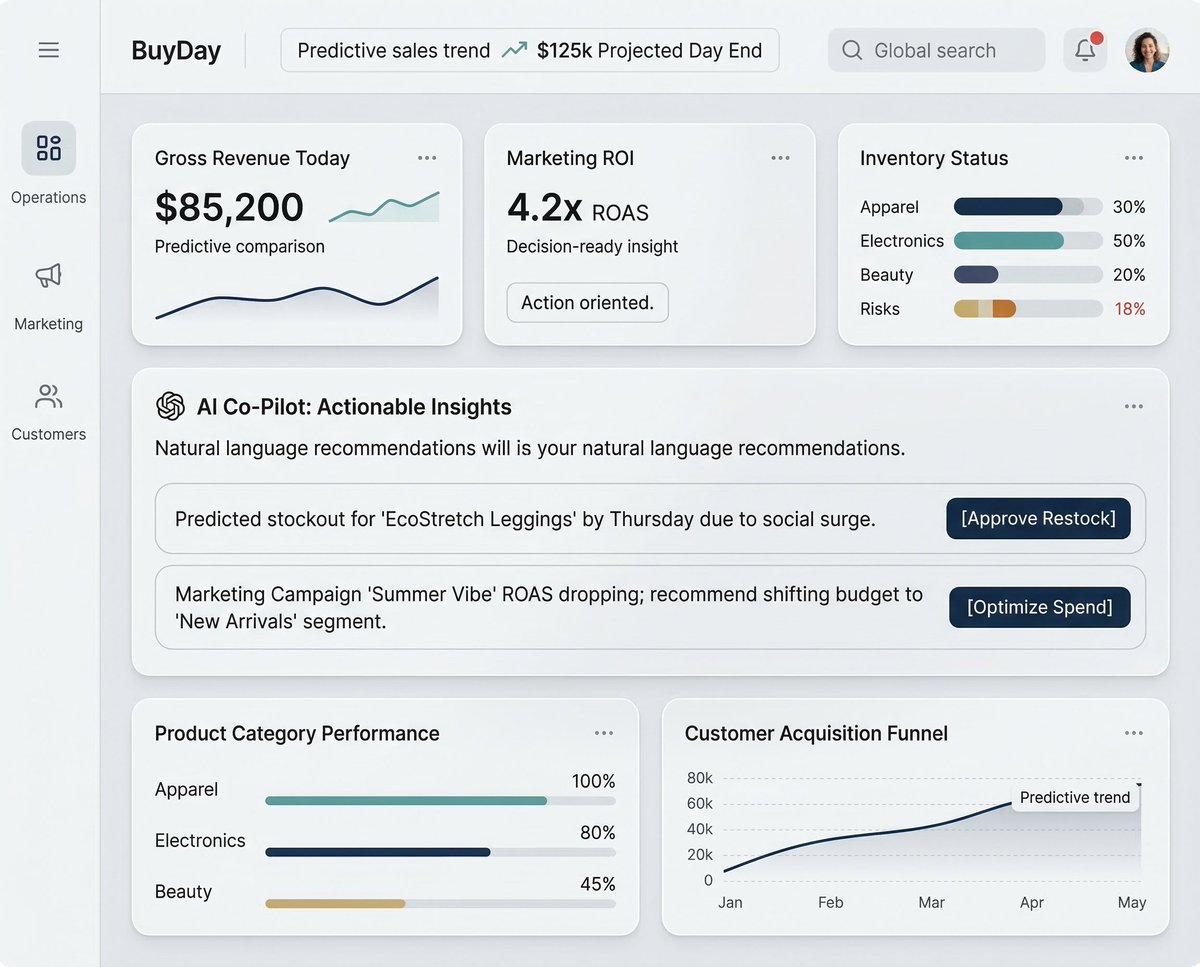
Task: Click the Electronics inventory progress bar
Action: coord(1028,241)
